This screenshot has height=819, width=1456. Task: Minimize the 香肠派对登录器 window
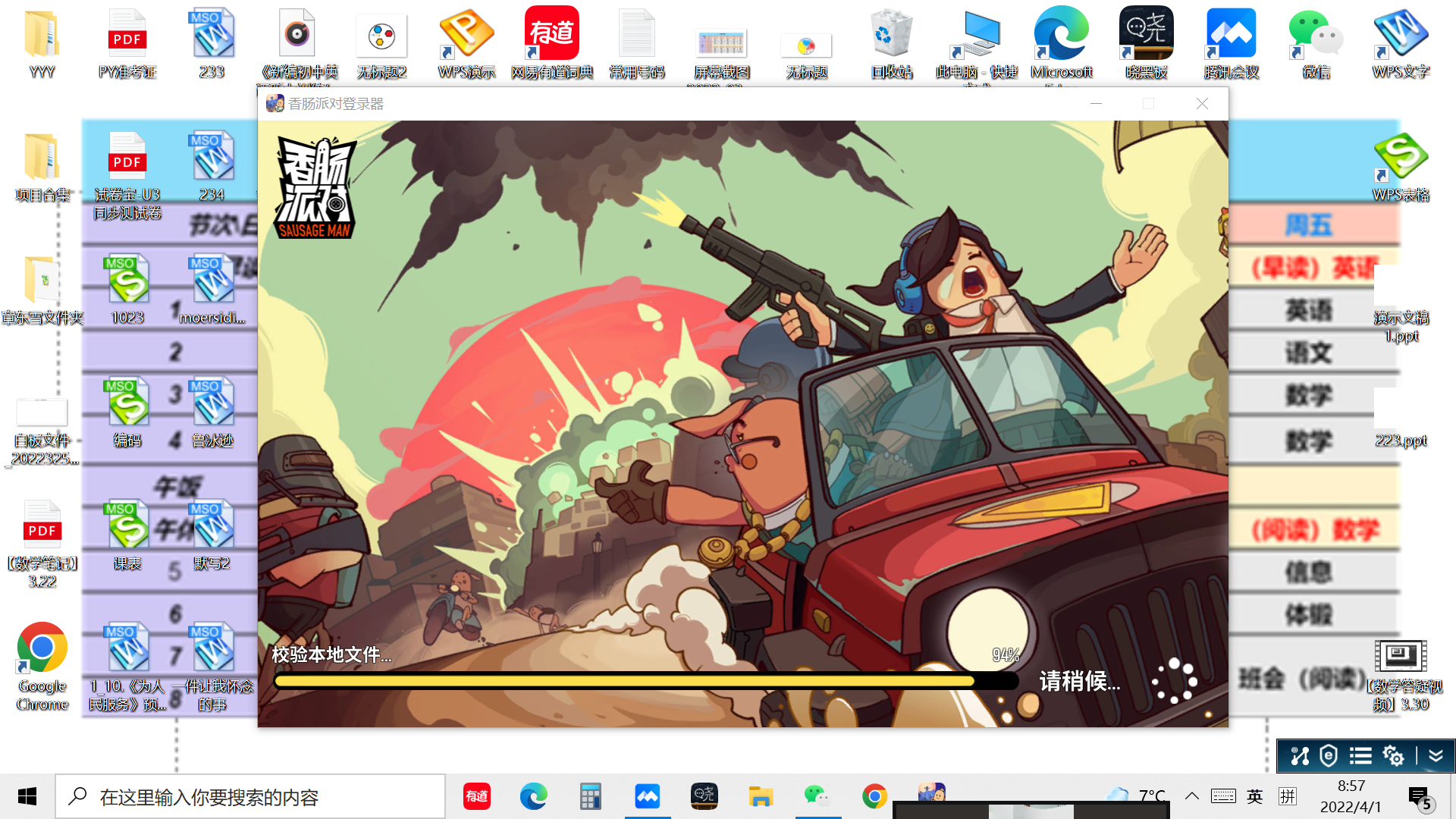pyautogui.click(x=1096, y=104)
